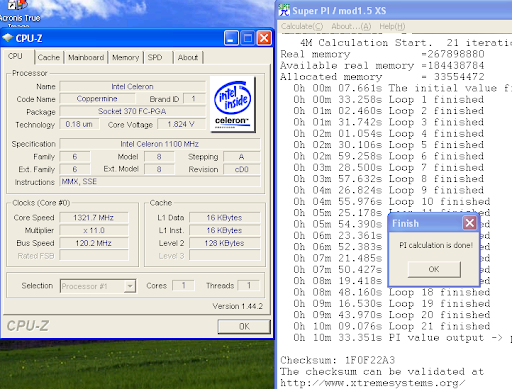The height and width of the screenshot is (389, 512).
Task: Select the CPU tab in CPU-Z
Action: point(16,56)
